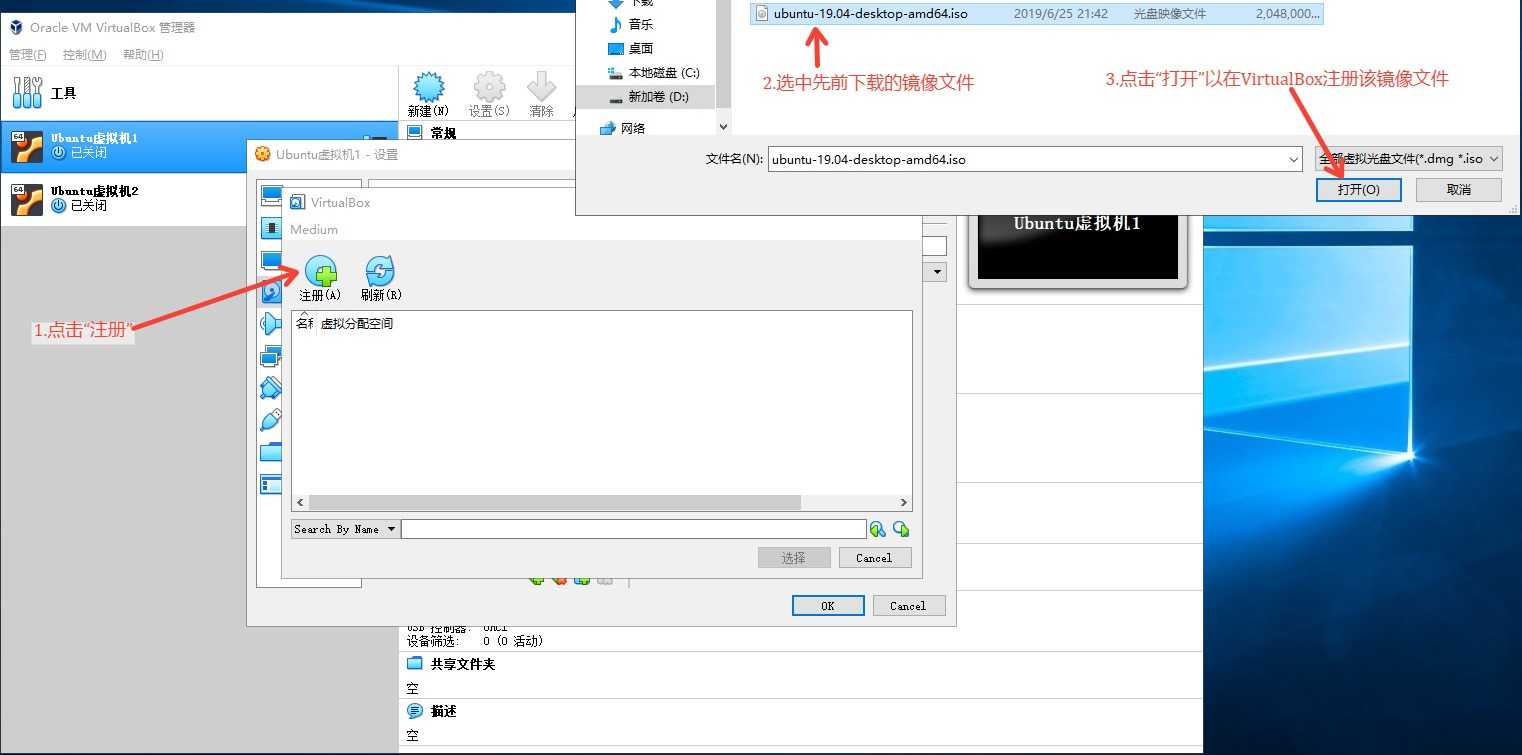Image resolution: width=1522 pixels, height=755 pixels.
Task: Click 新建(N) in VirtualBox manager toolbar
Action: (428, 95)
